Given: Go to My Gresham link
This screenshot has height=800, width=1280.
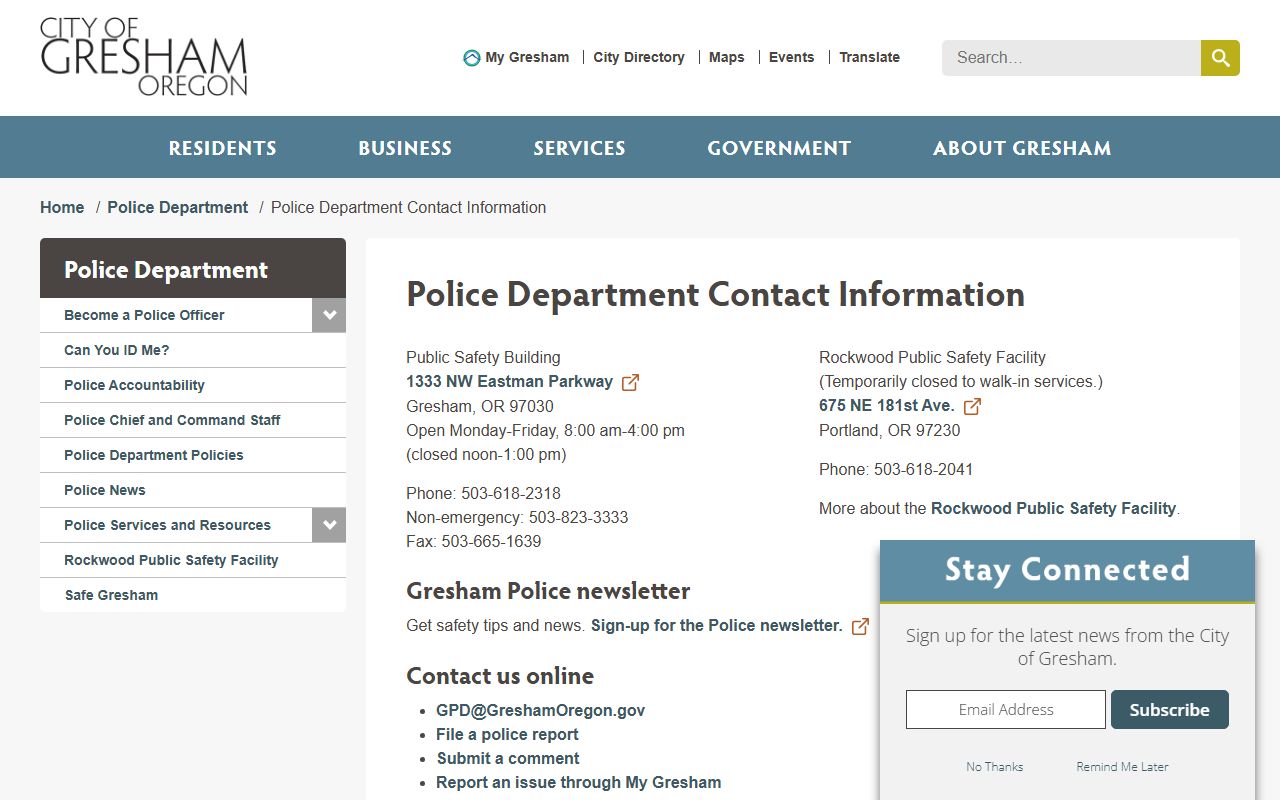Looking at the screenshot, I should coord(527,57).
